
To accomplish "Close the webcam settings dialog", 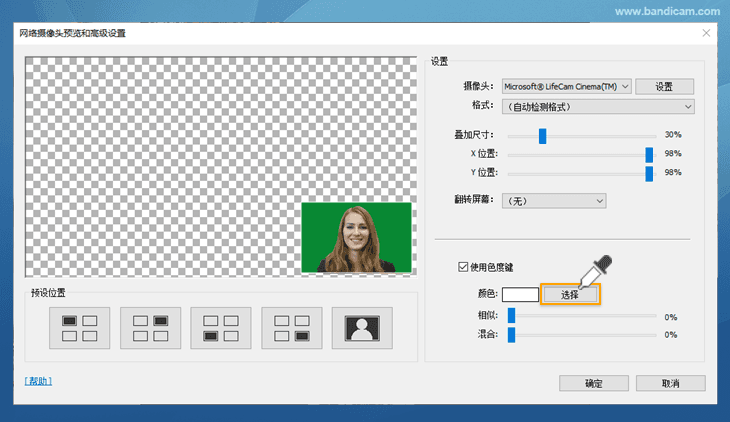I will coord(706,33).
